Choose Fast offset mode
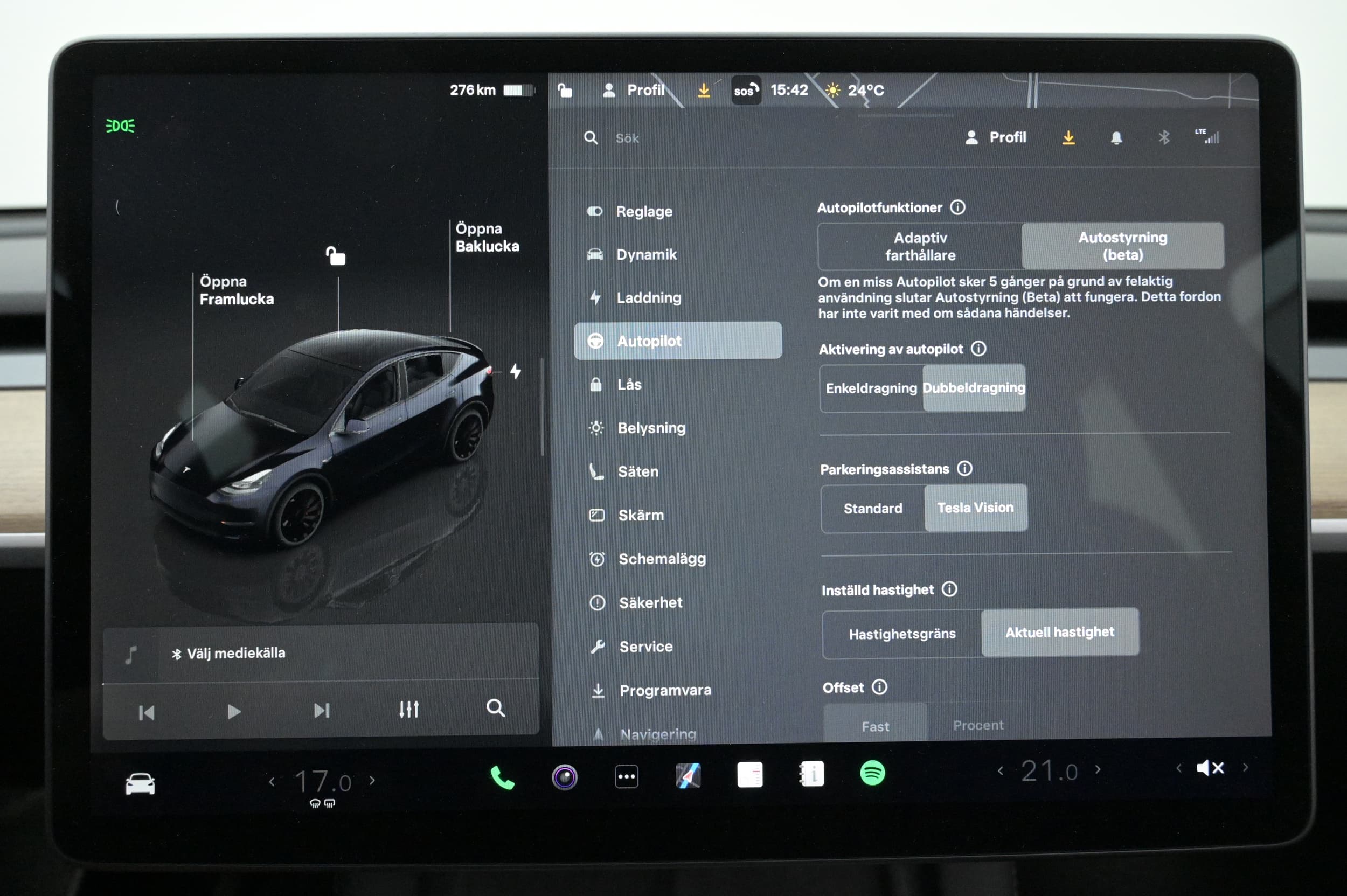 point(875,724)
